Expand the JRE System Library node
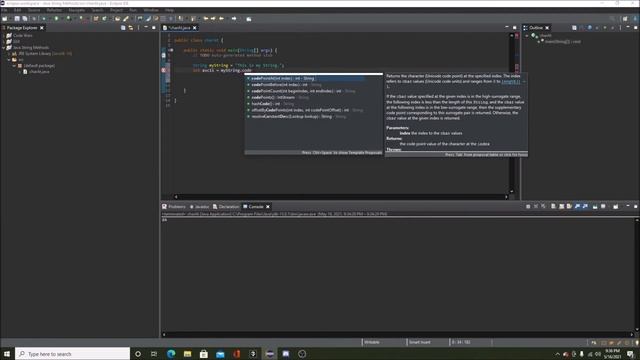 [9, 53]
